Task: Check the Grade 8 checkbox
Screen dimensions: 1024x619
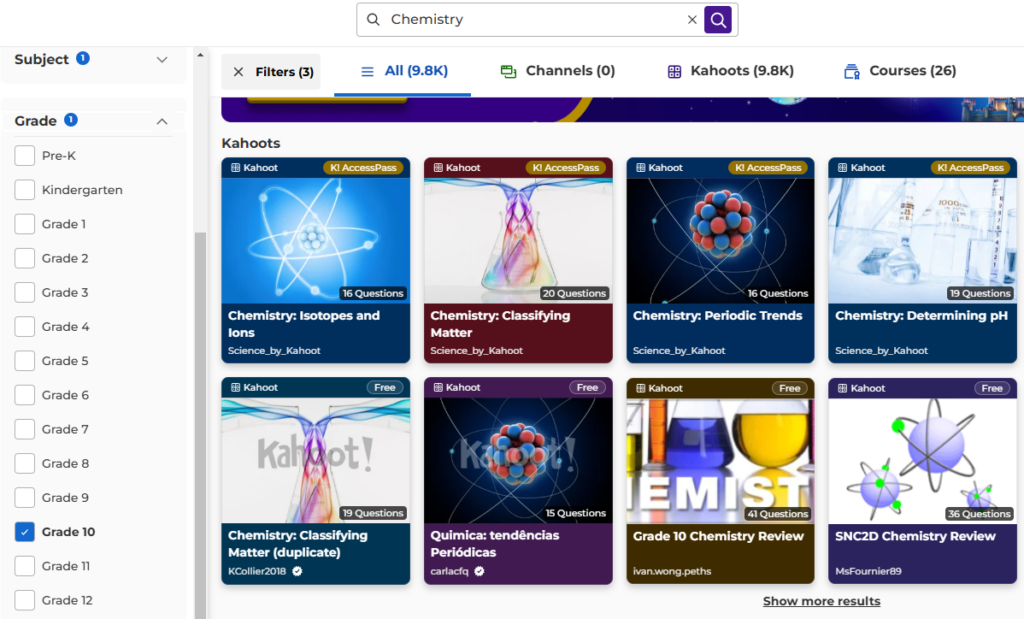Action: coord(25,464)
